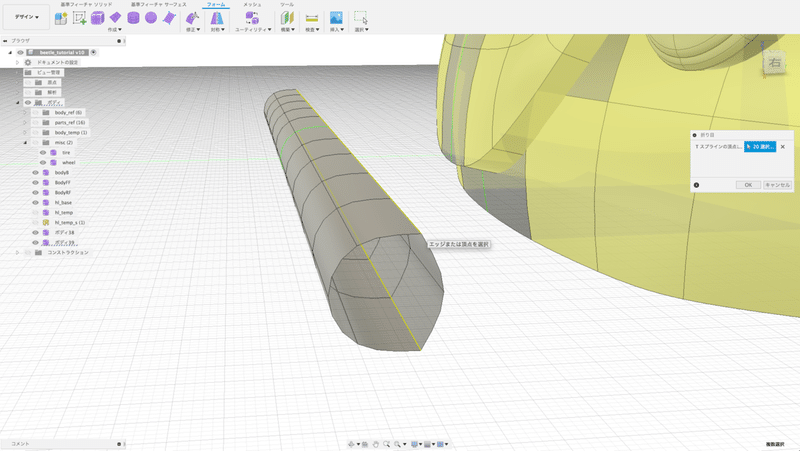Clear the T-spline selection with X
The height and width of the screenshot is (451, 800).
[783, 147]
